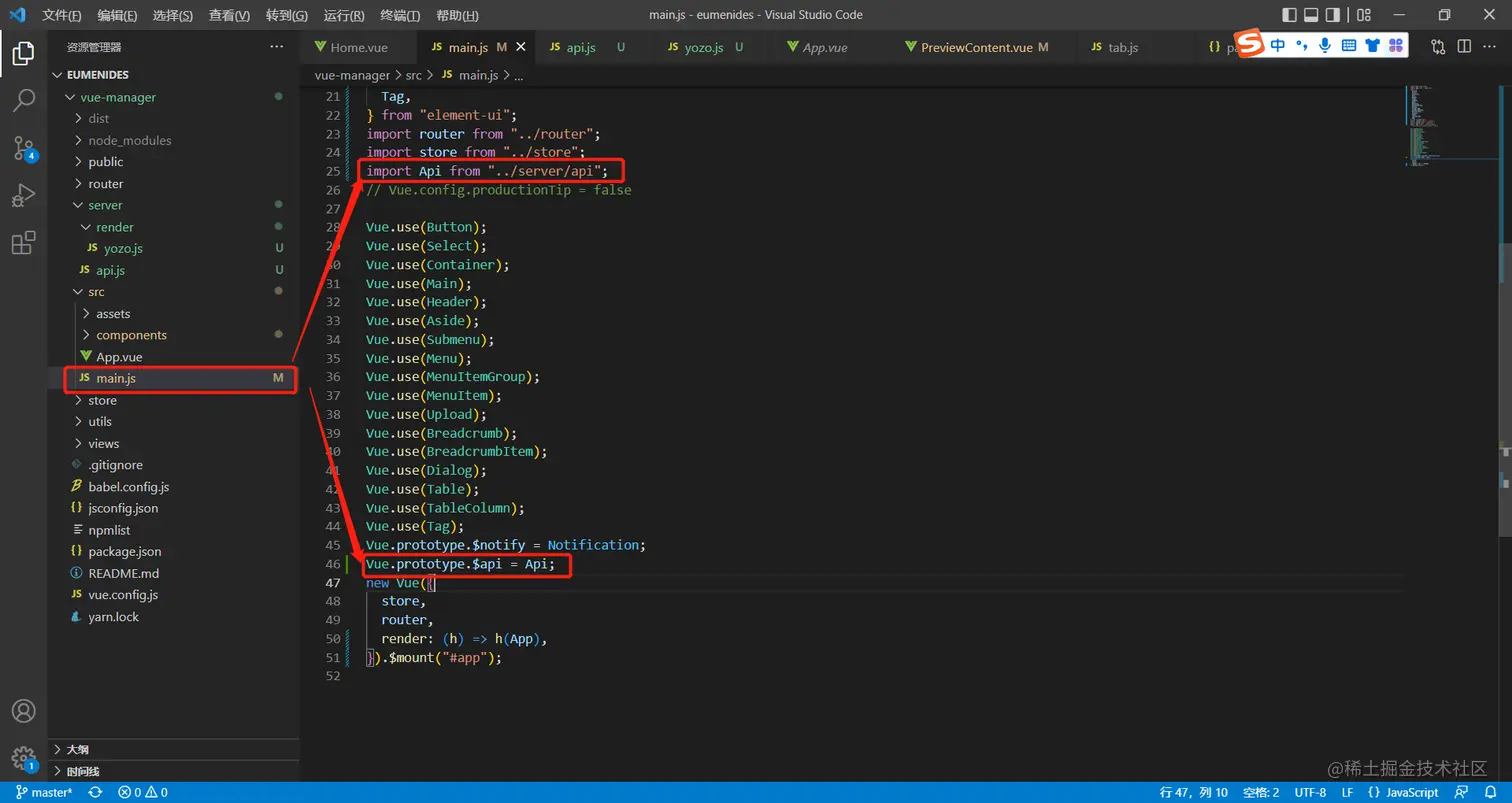Toggle Sogou Chinese/English mode
This screenshot has height=803, width=1512.
[x=1278, y=45]
